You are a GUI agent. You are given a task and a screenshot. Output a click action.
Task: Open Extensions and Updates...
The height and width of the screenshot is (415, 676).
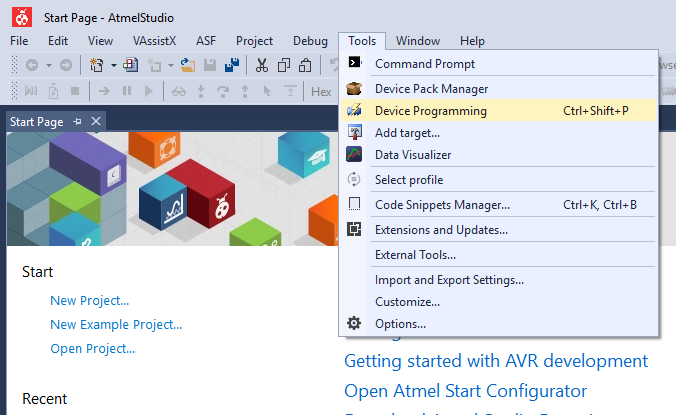pyautogui.click(x=499, y=230)
